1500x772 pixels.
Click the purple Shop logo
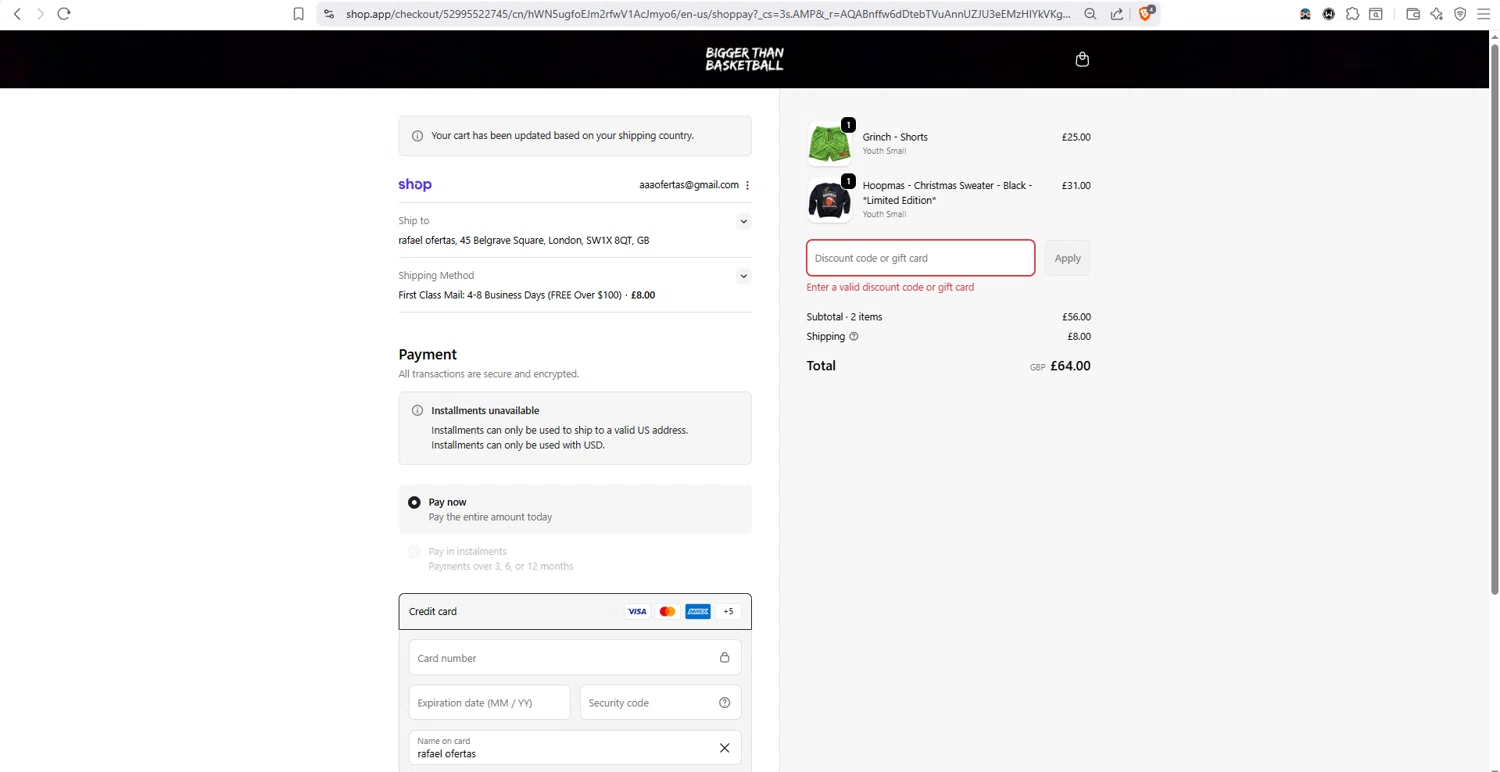pos(415,185)
